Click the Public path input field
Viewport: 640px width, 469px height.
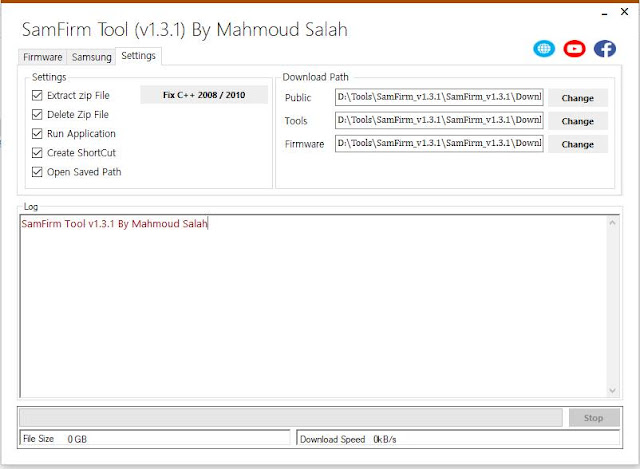pyautogui.click(x=439, y=97)
